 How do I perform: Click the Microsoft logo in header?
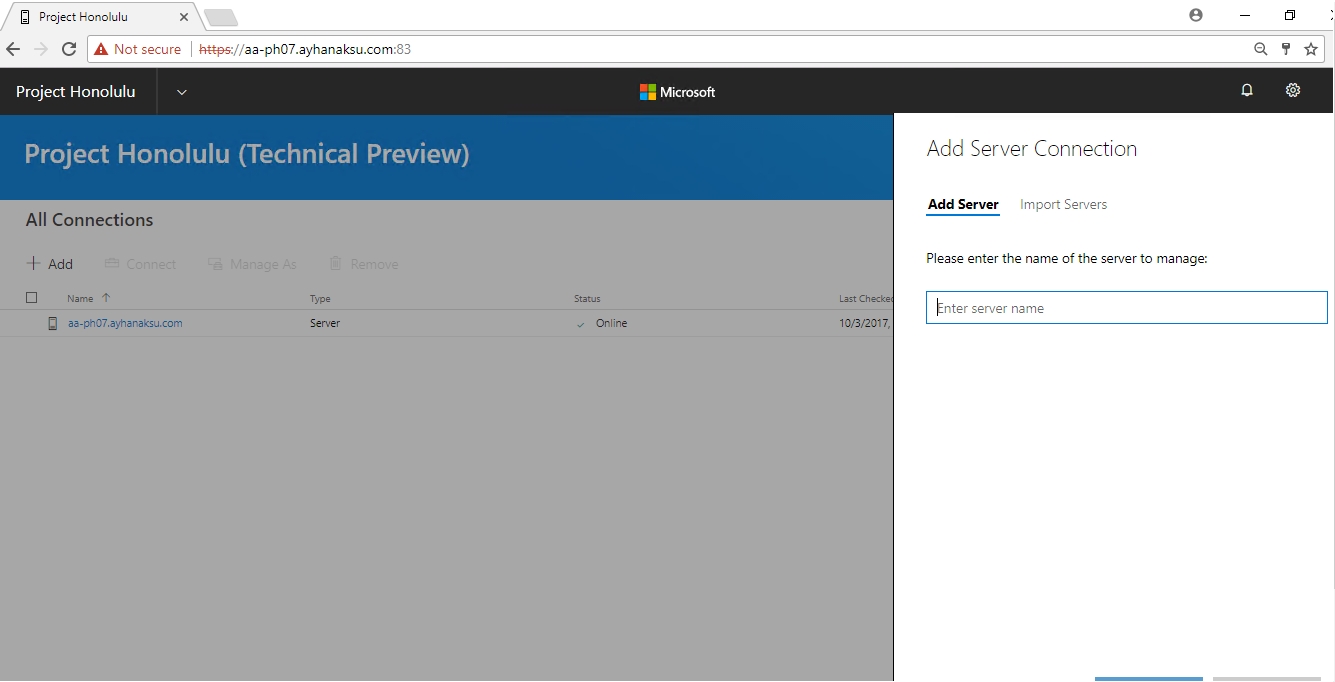pos(678,92)
